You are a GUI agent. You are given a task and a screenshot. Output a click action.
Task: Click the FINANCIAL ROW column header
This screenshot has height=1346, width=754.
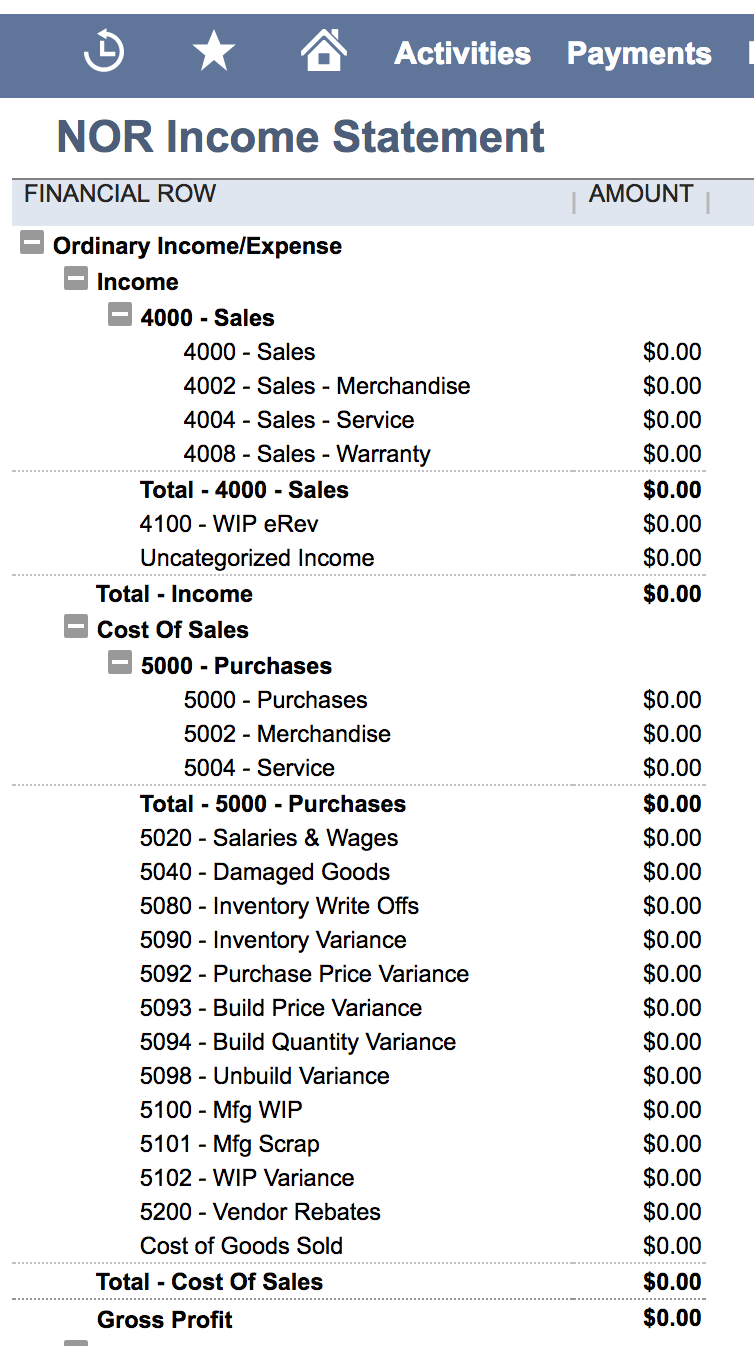click(120, 194)
